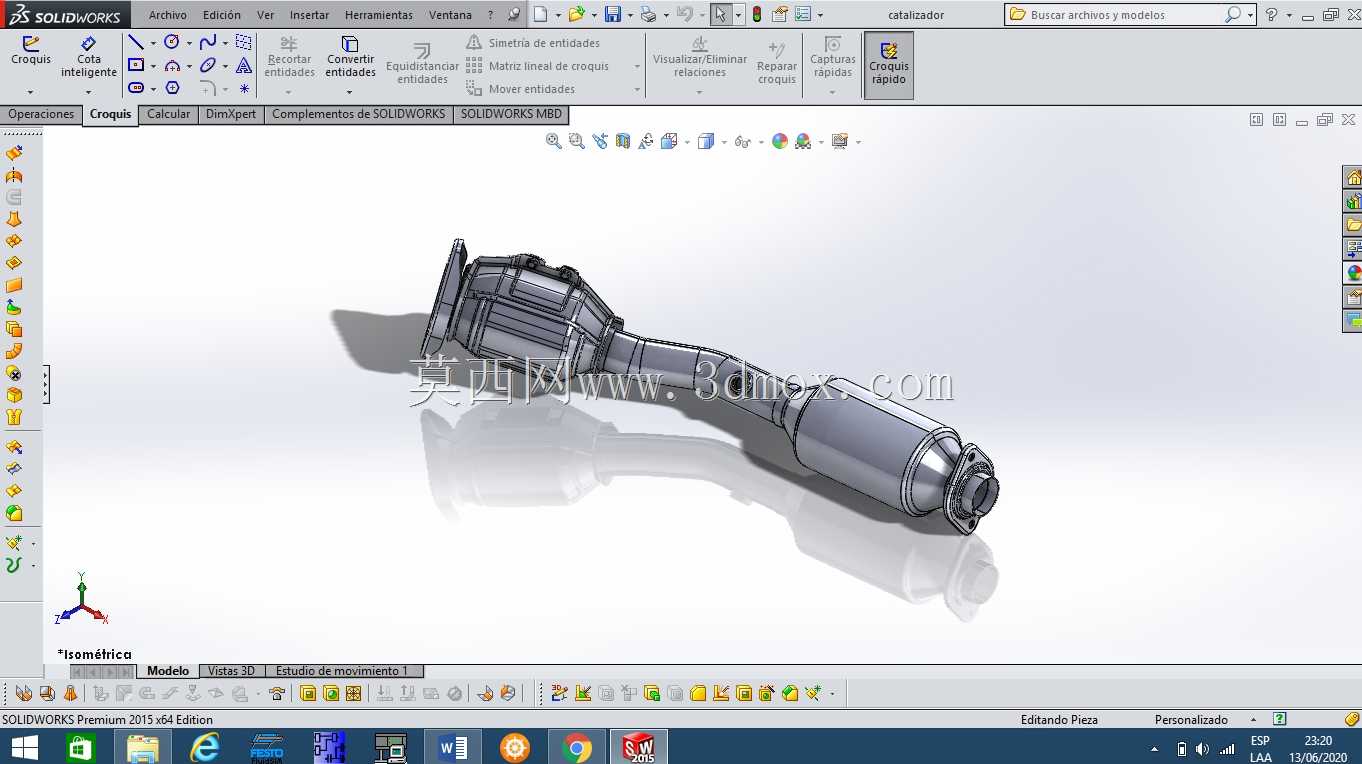Click the Appearances task pane icon
The height and width of the screenshot is (764, 1362).
pos(1353,273)
